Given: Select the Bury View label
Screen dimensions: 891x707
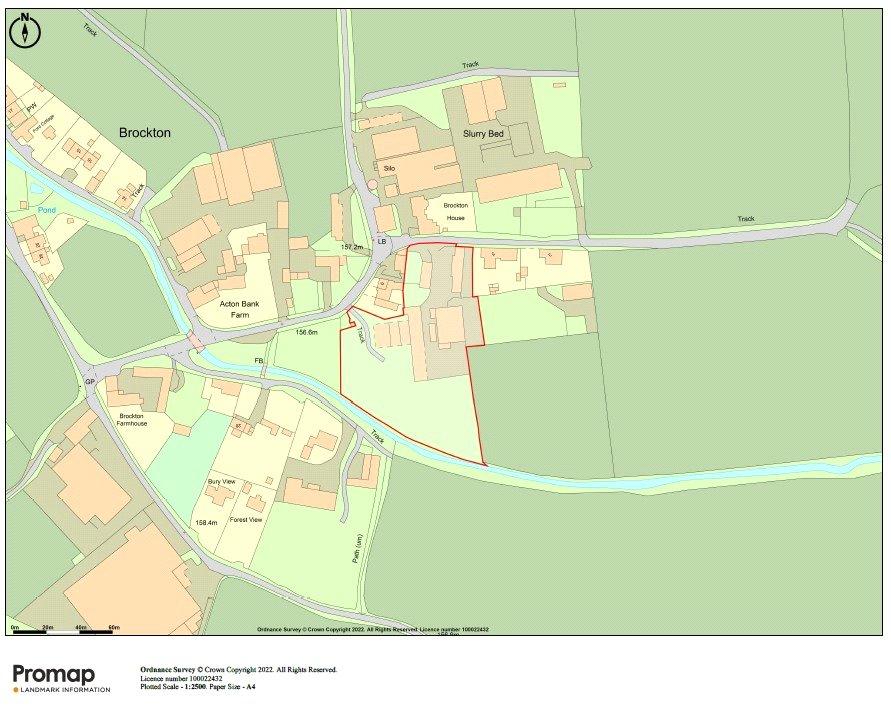Looking at the screenshot, I should pyautogui.click(x=221, y=483).
